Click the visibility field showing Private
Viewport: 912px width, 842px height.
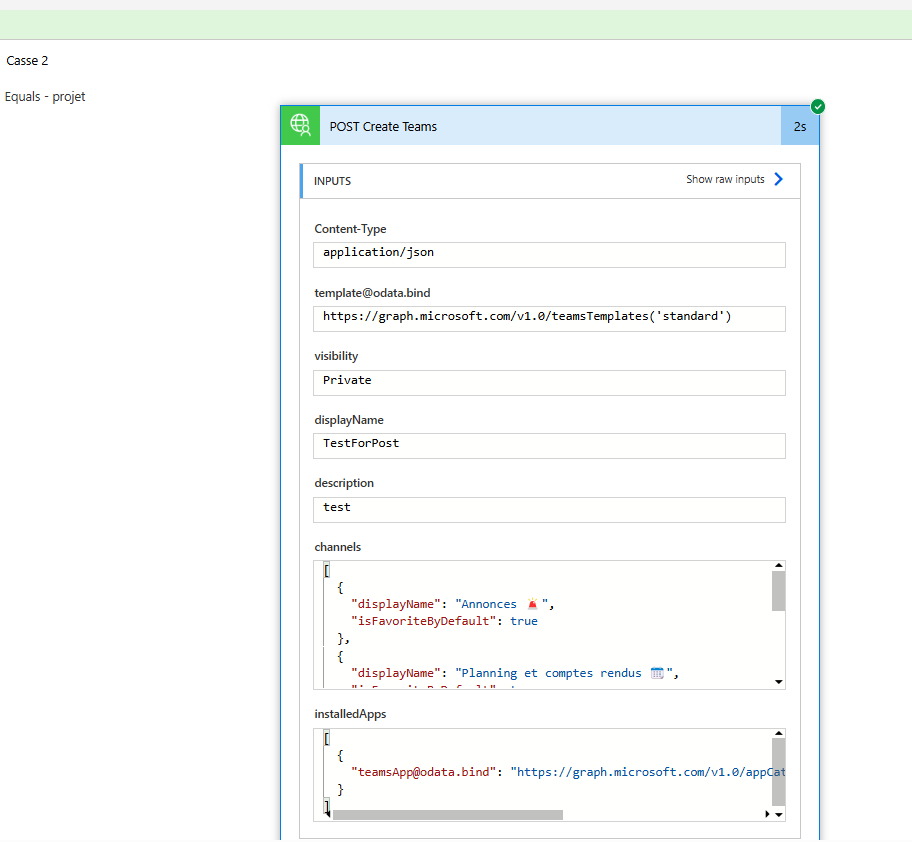point(549,383)
